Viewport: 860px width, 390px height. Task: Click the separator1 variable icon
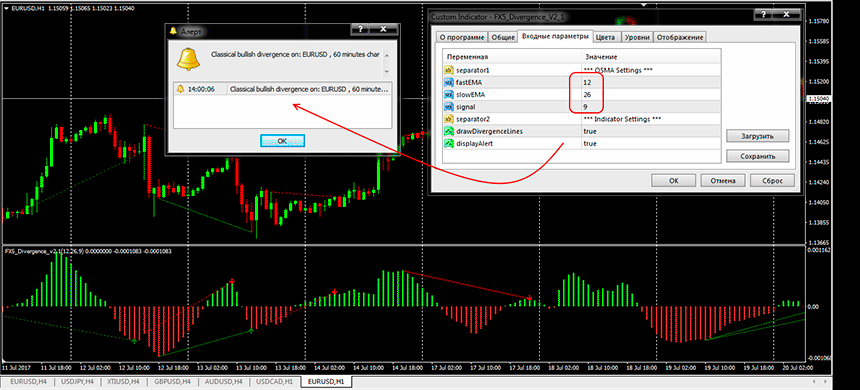[x=449, y=70]
